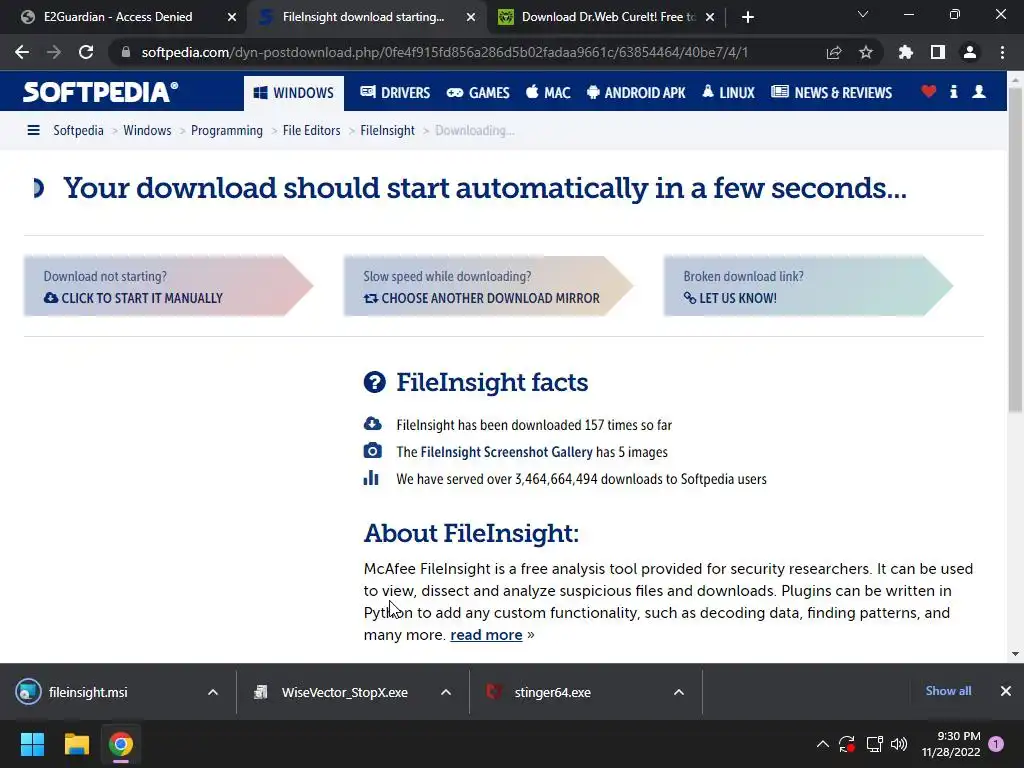Open the Chrome extensions puzzle icon

(x=905, y=52)
